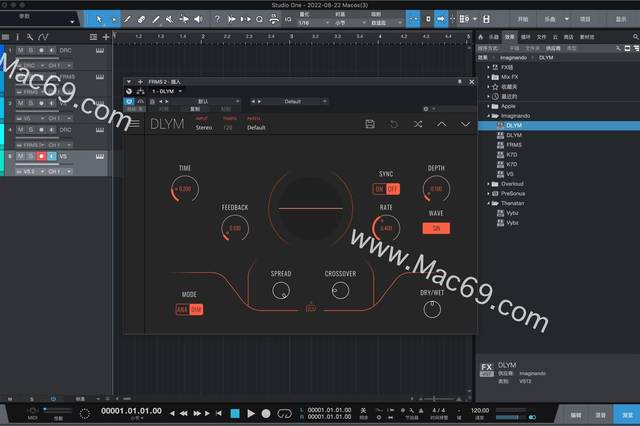Select the highlighted DLYM plugin entry
Screen dimensions: 640x426
(558, 126)
